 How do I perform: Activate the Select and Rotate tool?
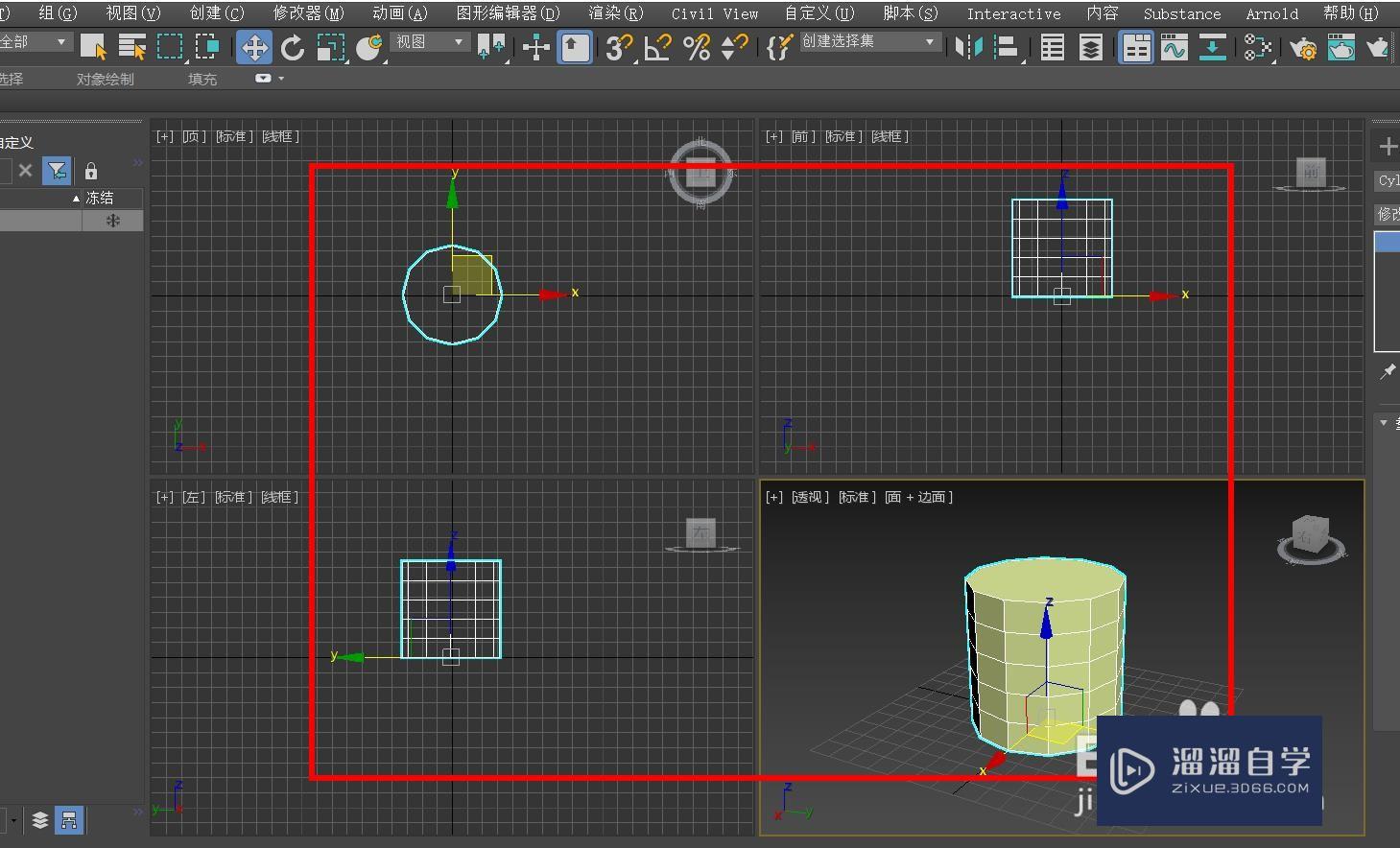coord(293,47)
